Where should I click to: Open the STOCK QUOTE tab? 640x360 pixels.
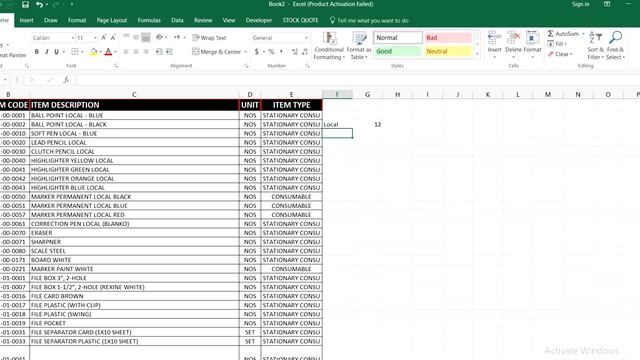click(300, 20)
